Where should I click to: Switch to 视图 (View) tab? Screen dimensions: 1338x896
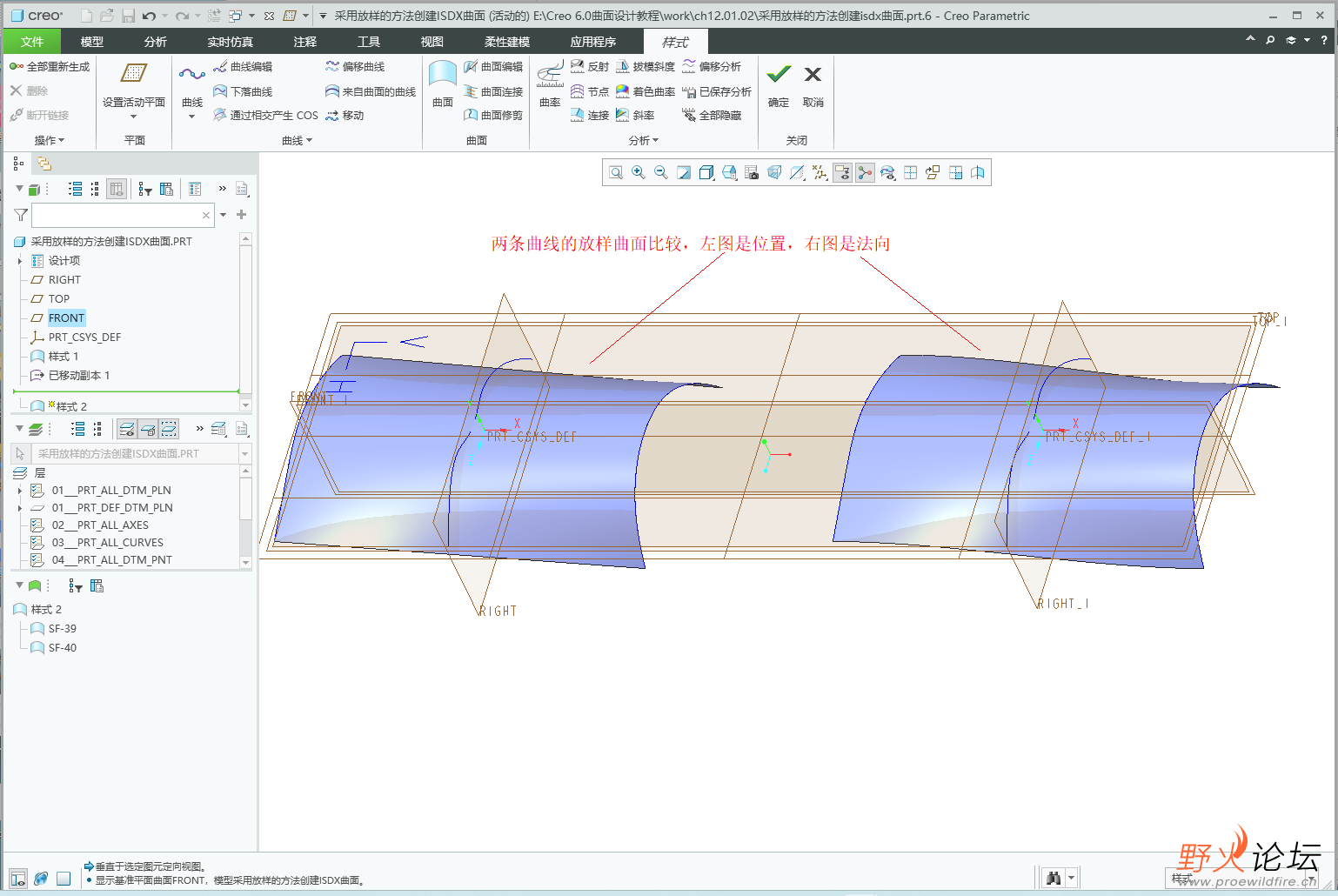pos(432,42)
